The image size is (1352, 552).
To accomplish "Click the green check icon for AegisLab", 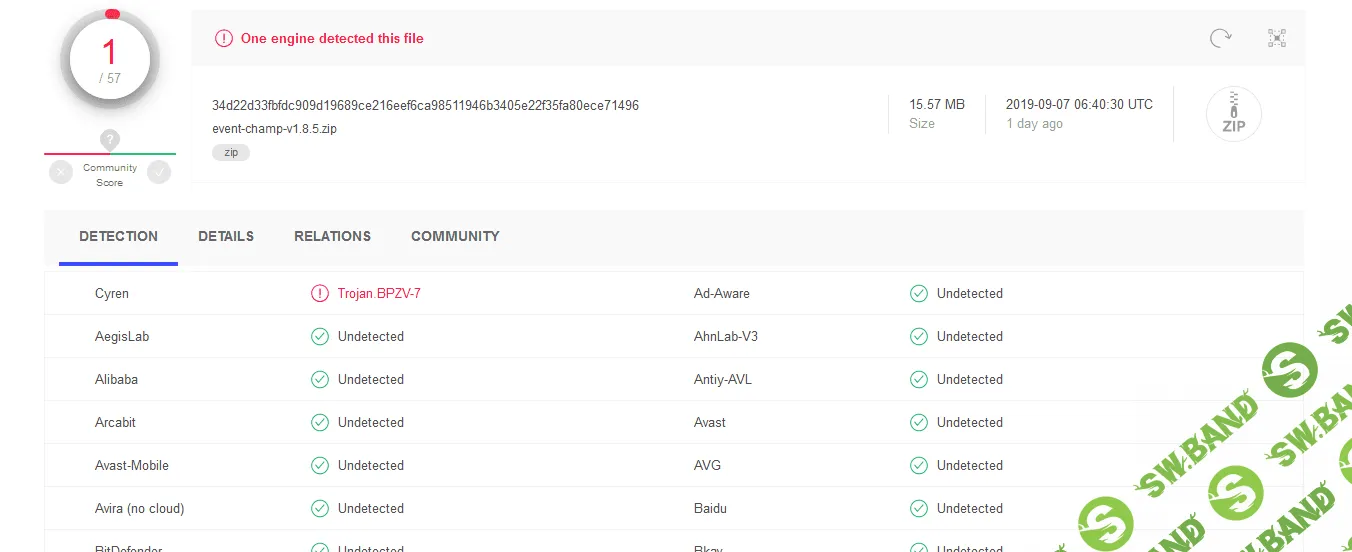I will pos(319,337).
